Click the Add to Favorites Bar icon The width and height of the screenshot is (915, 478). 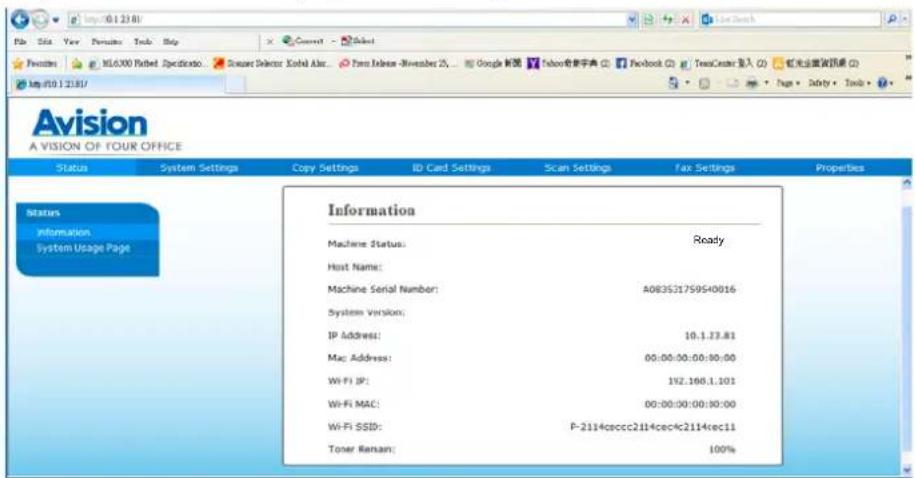click(x=76, y=63)
